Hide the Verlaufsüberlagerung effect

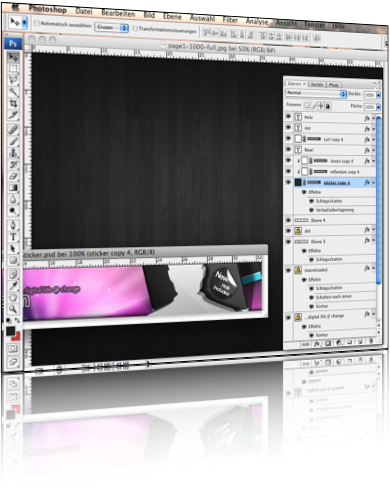[x=312, y=210]
